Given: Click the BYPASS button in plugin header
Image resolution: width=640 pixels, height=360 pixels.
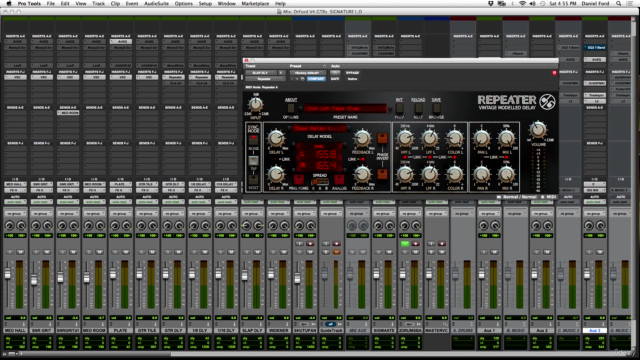Looking at the screenshot, I should (352, 73).
